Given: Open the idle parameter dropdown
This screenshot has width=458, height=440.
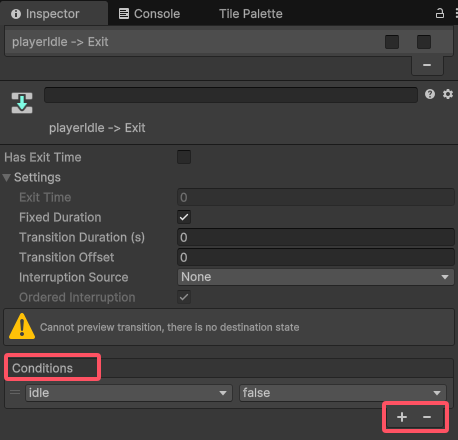Looking at the screenshot, I should coord(129,393).
